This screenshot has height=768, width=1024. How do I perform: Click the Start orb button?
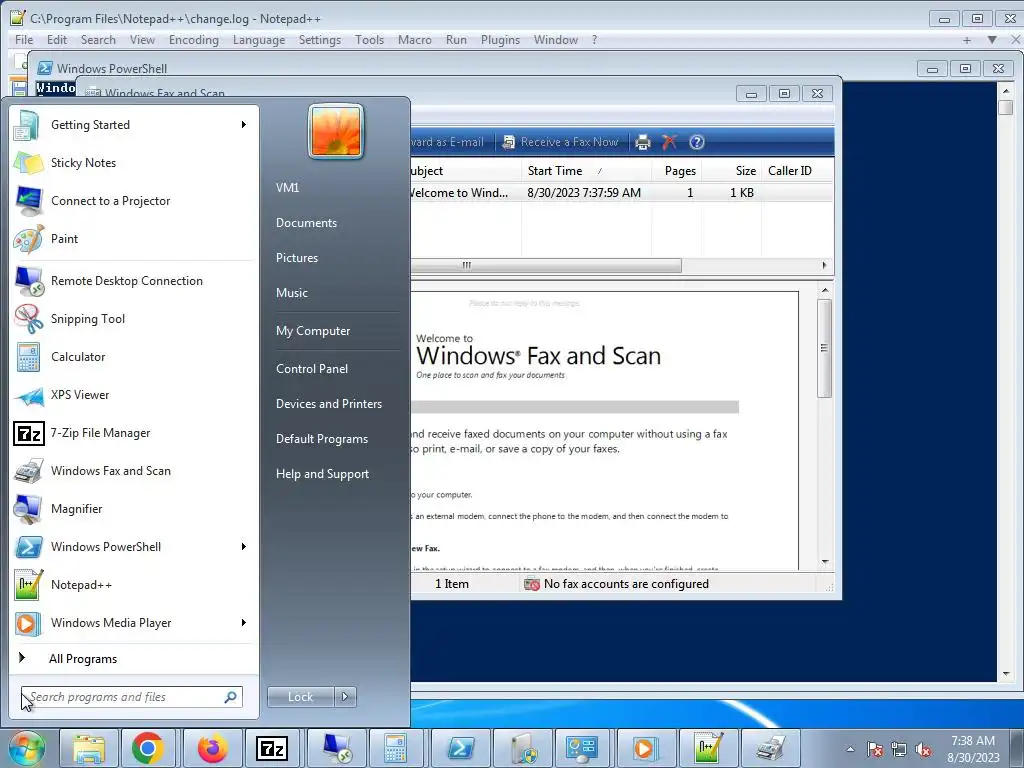(x=26, y=748)
